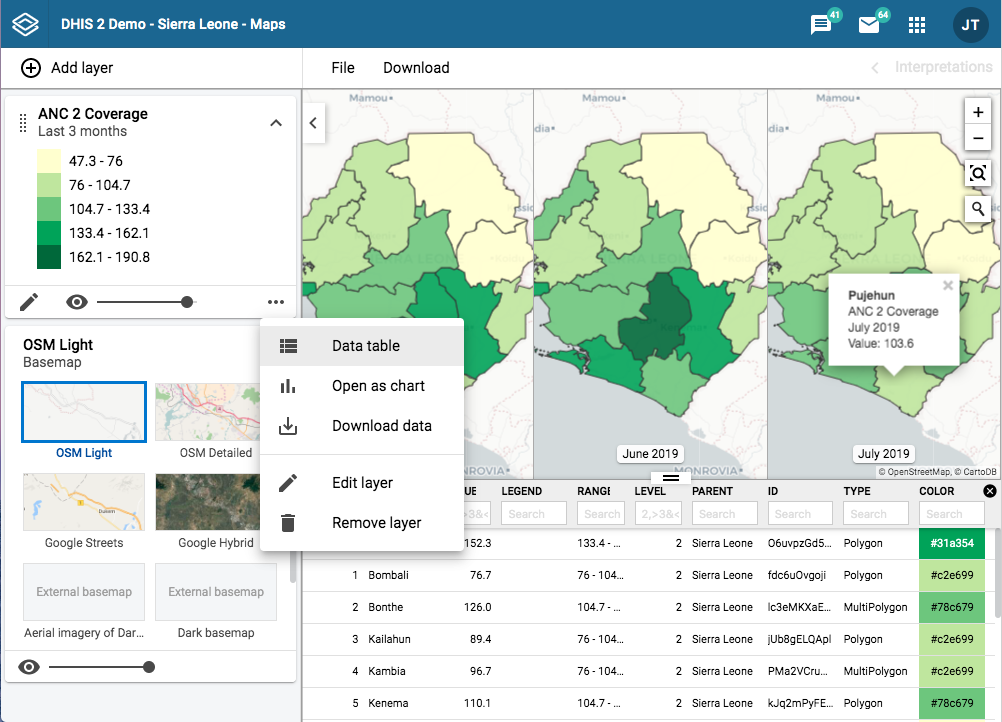The height and width of the screenshot is (722, 1002).
Task: Open the messages icon with 41 badge
Action: 821,25
